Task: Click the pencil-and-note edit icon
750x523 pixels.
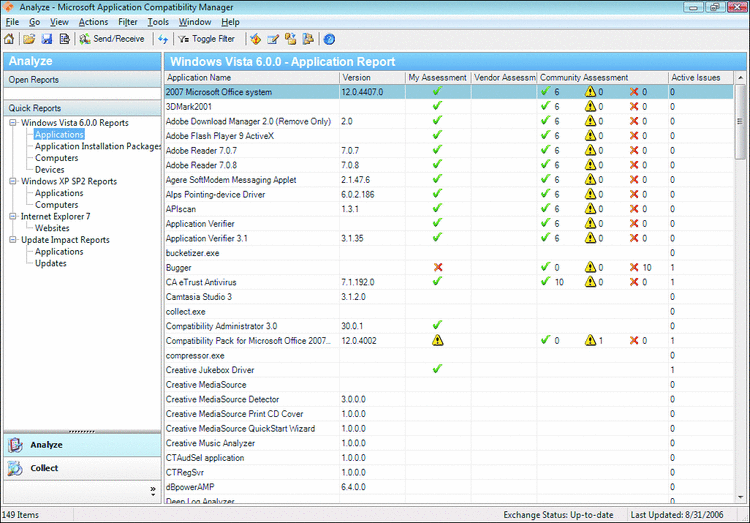Action: point(273,39)
